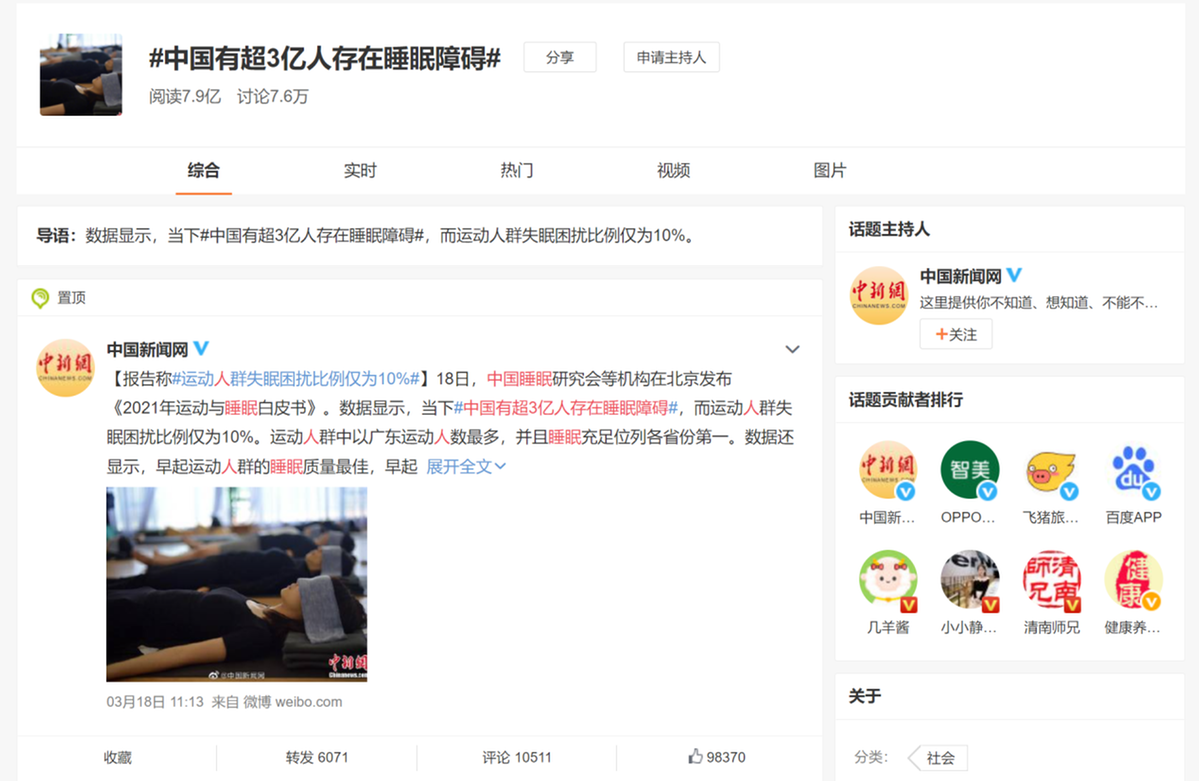The width and height of the screenshot is (1199, 781).
Task: Open contributor 飞猪旅… pig avatar
Action: click(x=1051, y=470)
